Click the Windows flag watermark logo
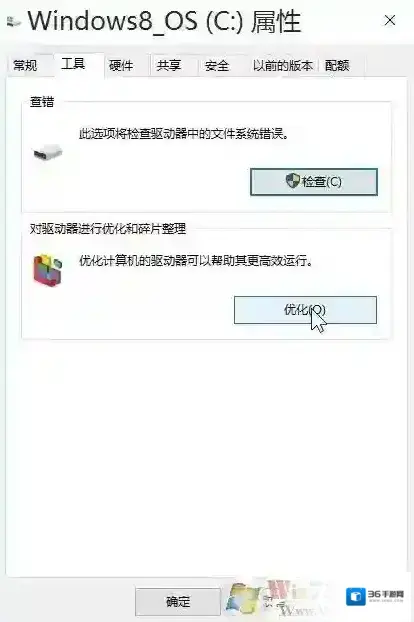 point(244,598)
